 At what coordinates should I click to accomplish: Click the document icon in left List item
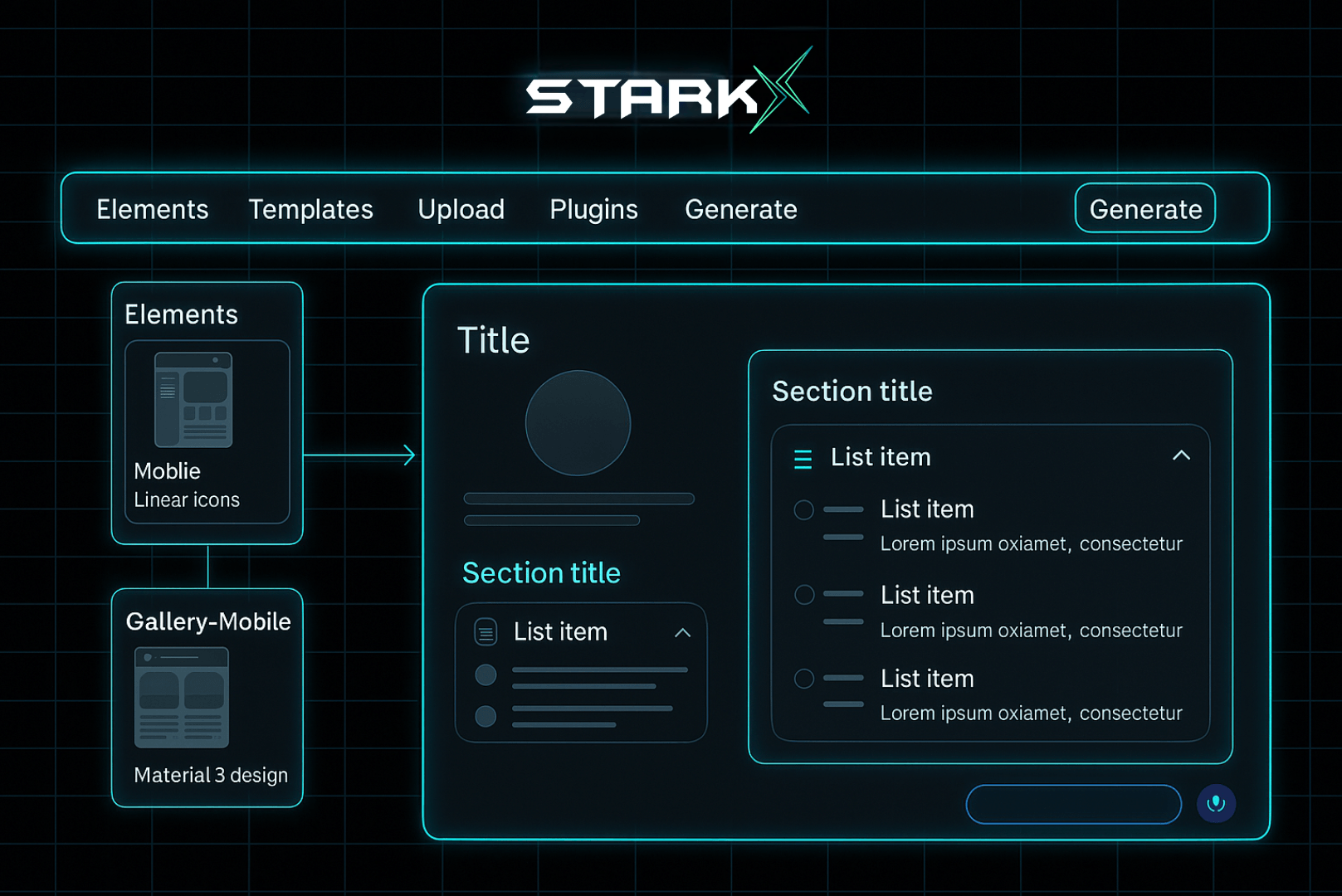coord(486,632)
